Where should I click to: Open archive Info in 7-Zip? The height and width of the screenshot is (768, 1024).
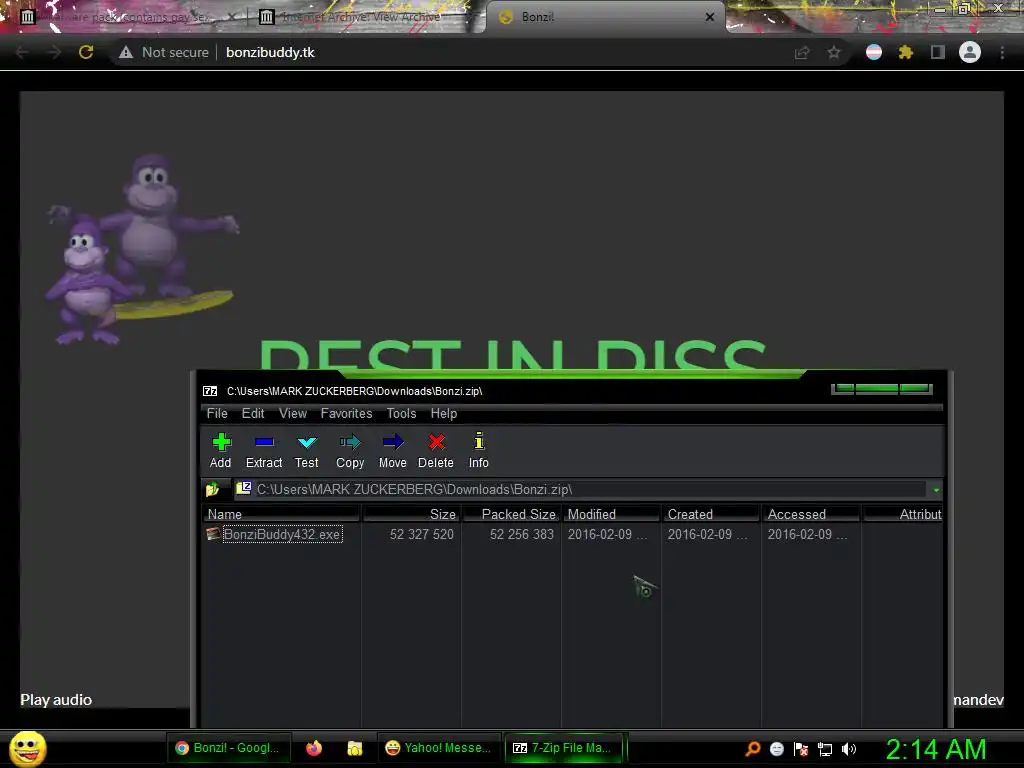click(479, 450)
